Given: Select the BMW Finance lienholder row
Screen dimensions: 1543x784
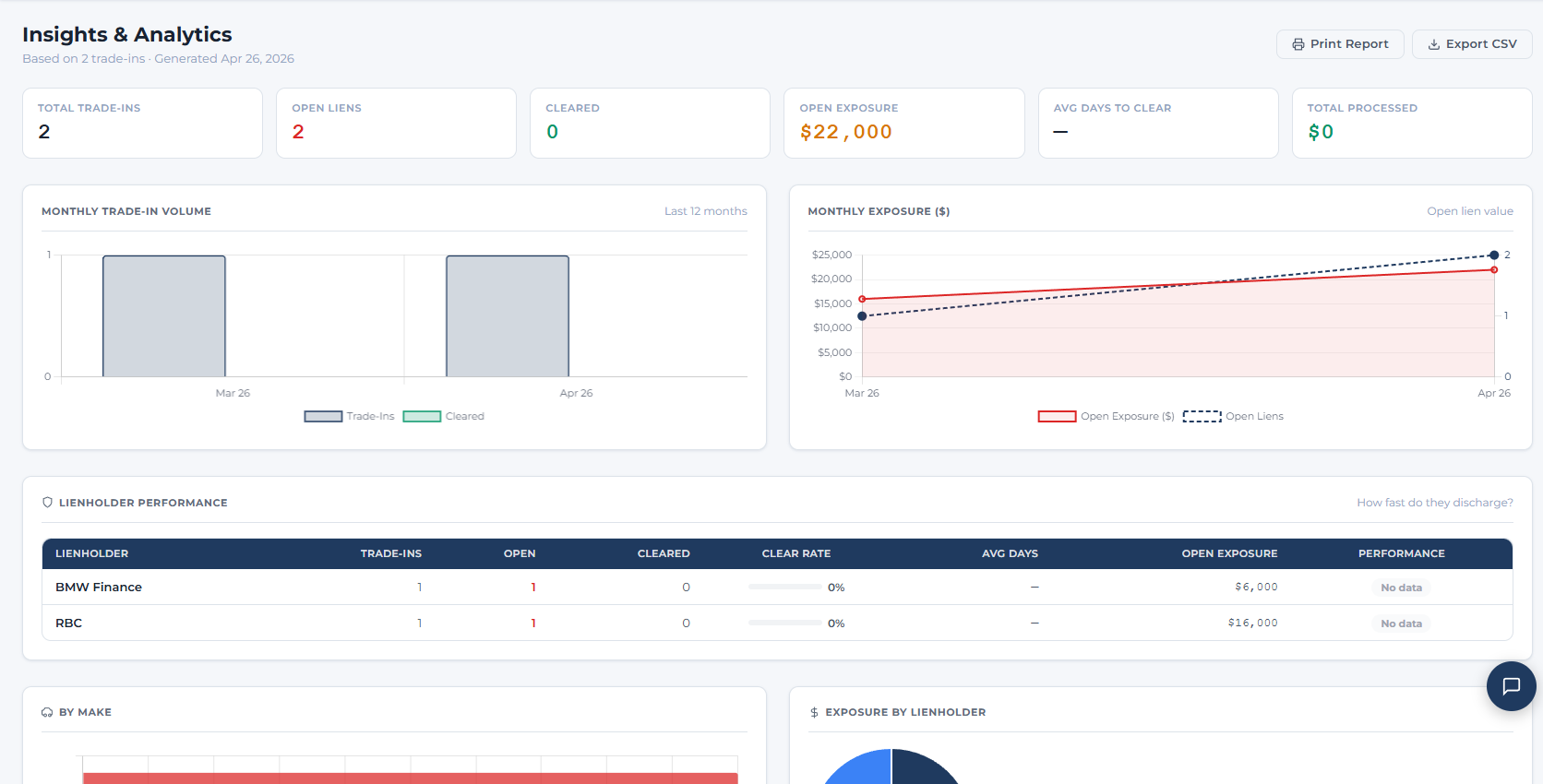Looking at the screenshot, I should (x=777, y=587).
